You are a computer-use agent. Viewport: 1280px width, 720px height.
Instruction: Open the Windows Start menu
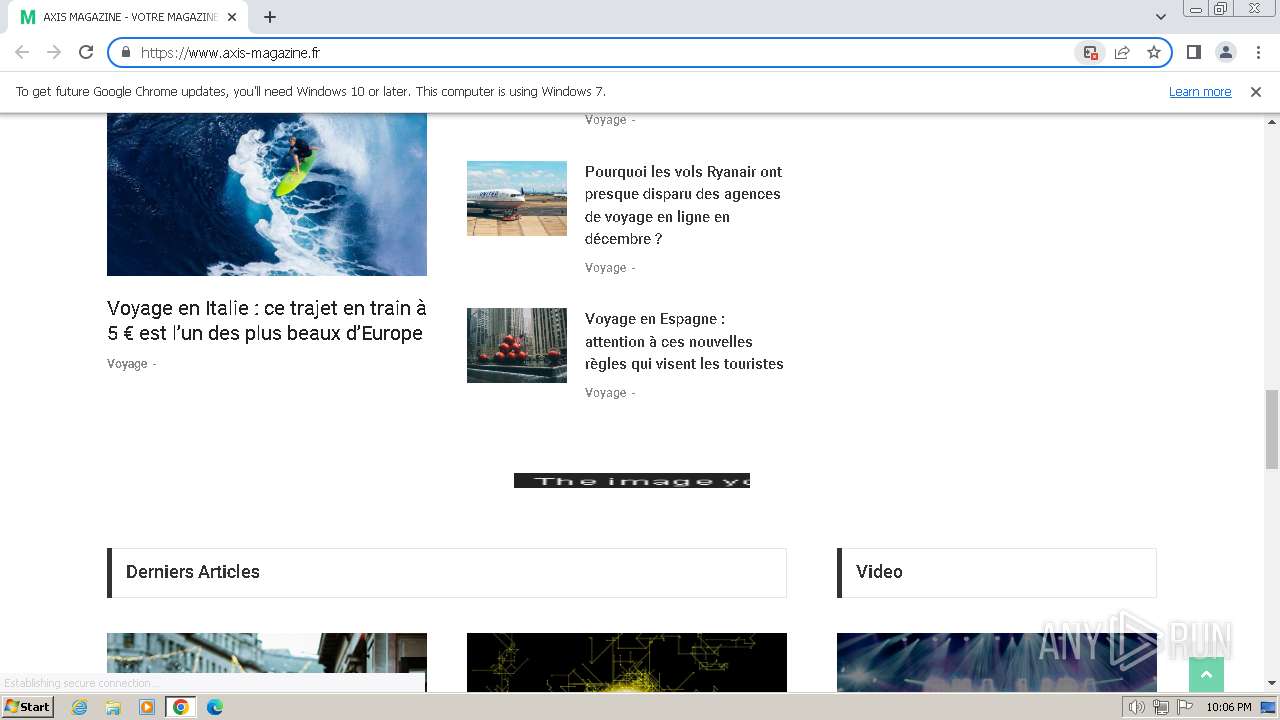point(28,707)
